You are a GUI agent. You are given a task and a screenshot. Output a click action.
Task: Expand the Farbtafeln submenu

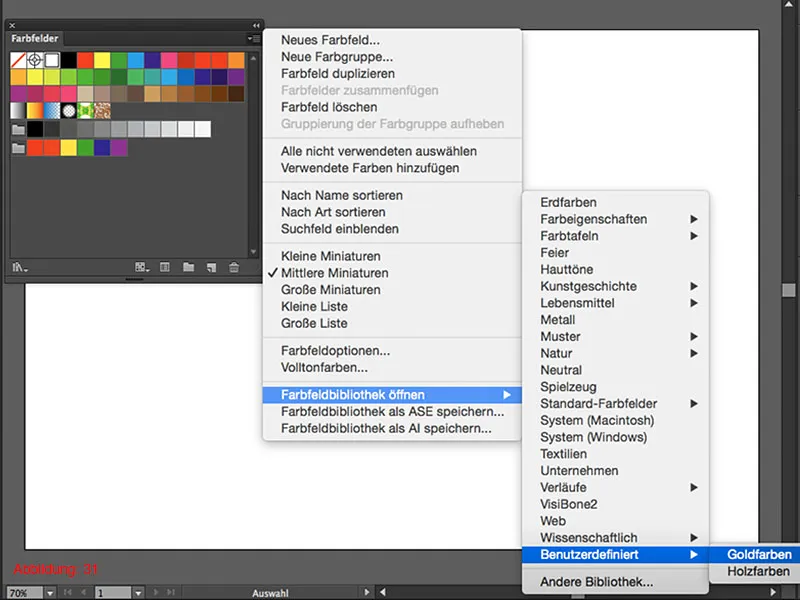[615, 236]
